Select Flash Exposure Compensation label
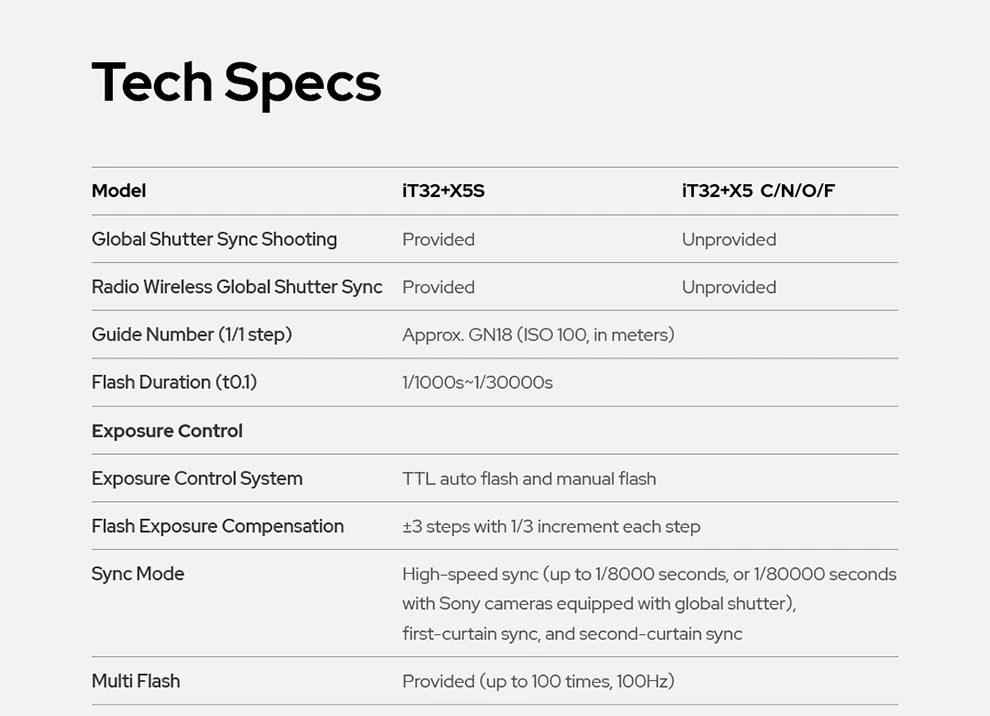990x716 pixels. [x=218, y=526]
